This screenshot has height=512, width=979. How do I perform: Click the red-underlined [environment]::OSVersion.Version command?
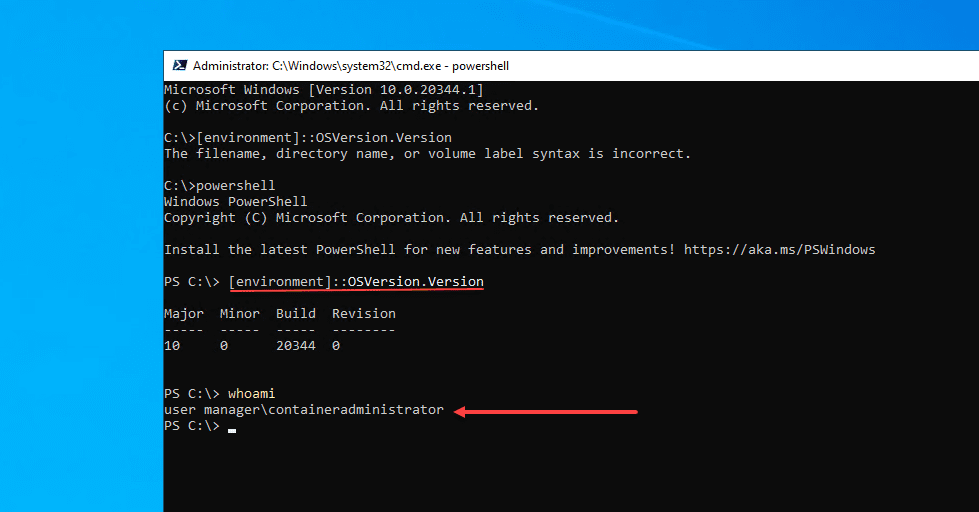click(356, 282)
